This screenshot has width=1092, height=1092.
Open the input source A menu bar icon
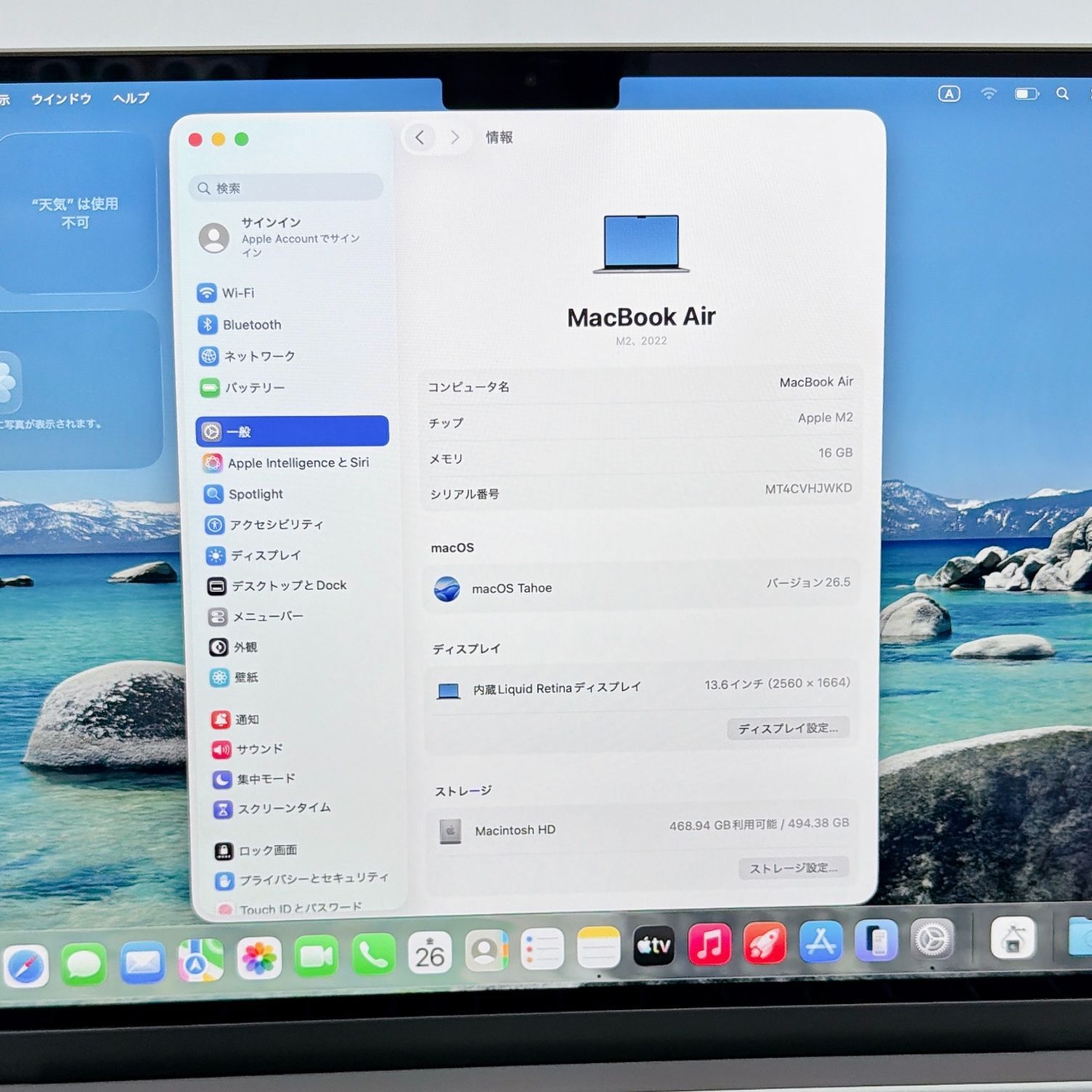[949, 94]
